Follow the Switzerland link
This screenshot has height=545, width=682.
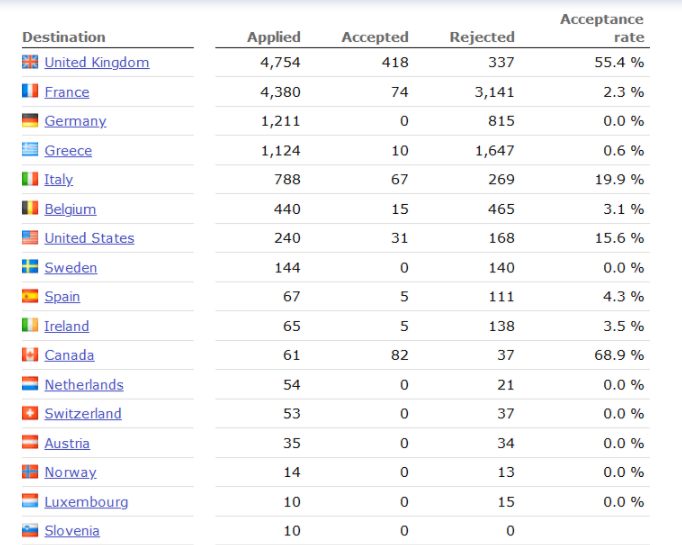coord(83,414)
